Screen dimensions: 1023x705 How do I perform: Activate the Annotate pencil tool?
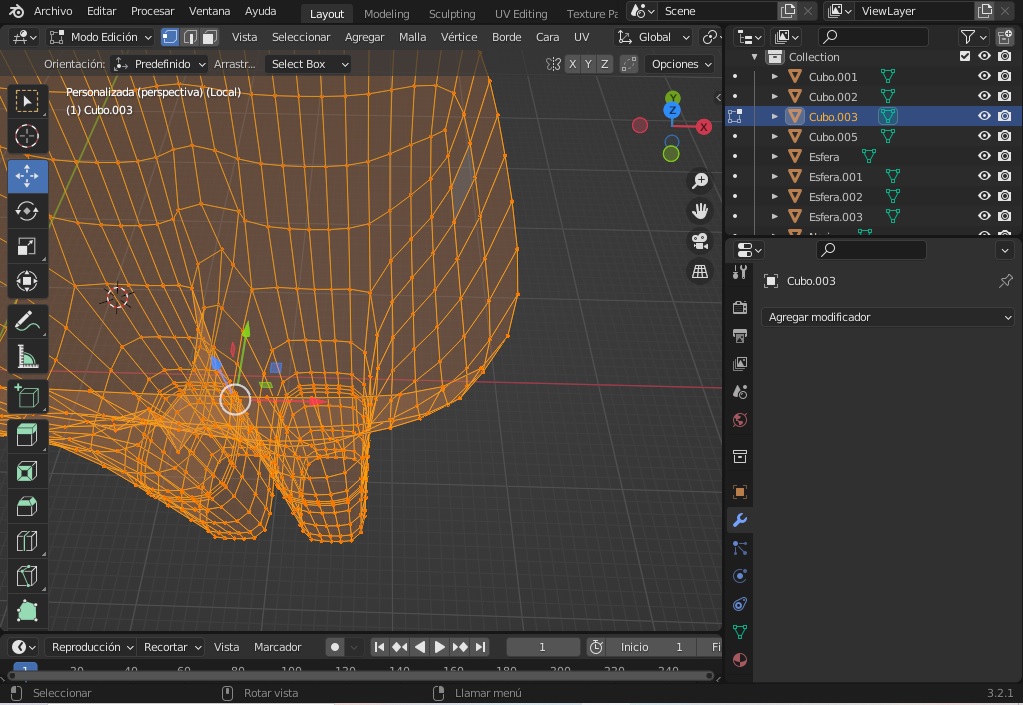pyautogui.click(x=27, y=322)
